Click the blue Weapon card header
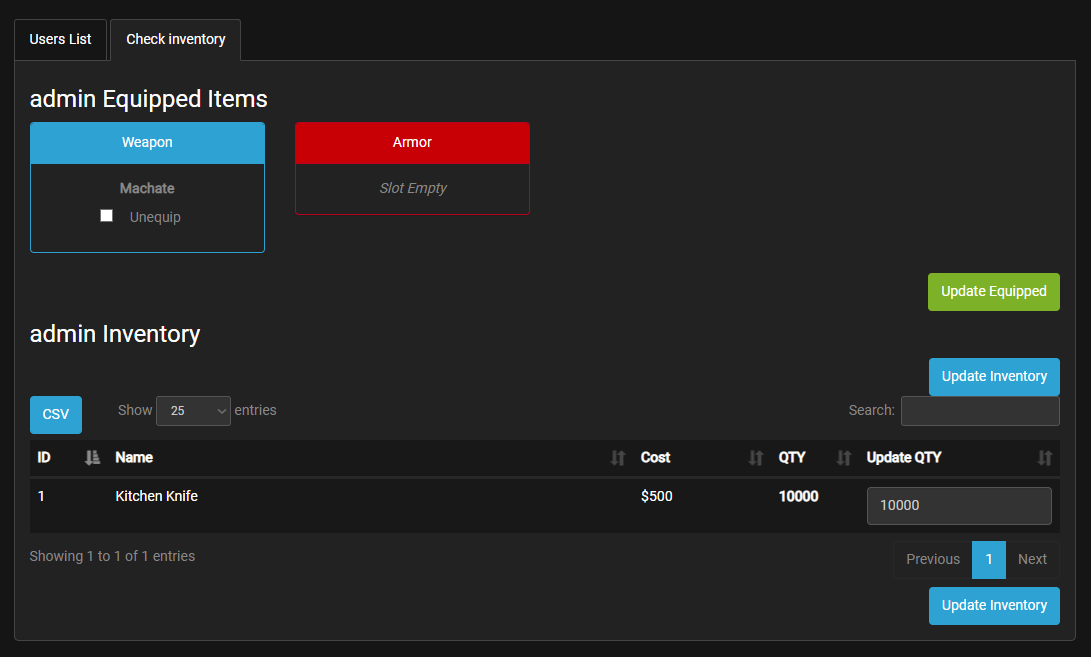 (147, 143)
